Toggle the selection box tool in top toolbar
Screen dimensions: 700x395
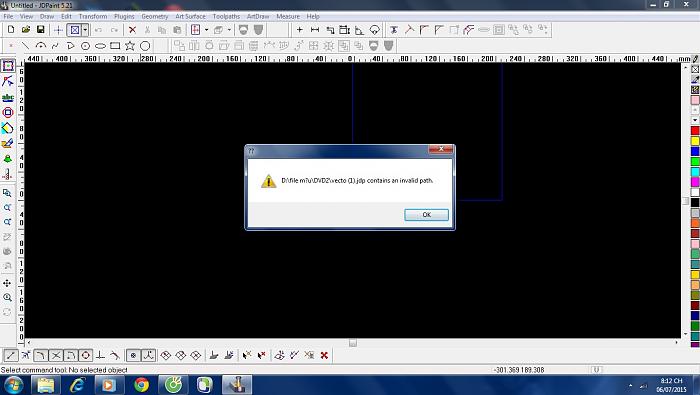pos(75,30)
